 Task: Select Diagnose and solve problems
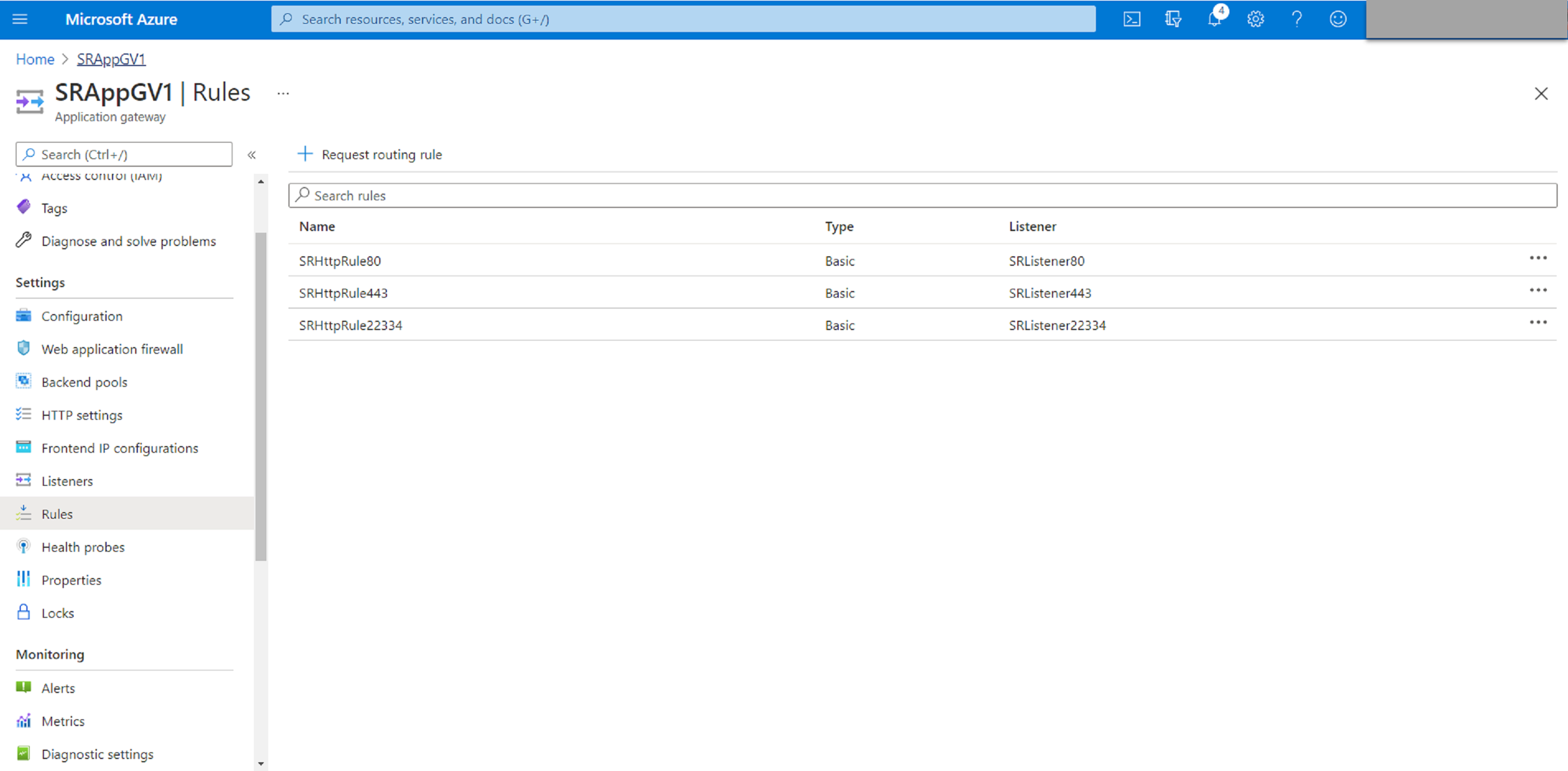tap(128, 240)
